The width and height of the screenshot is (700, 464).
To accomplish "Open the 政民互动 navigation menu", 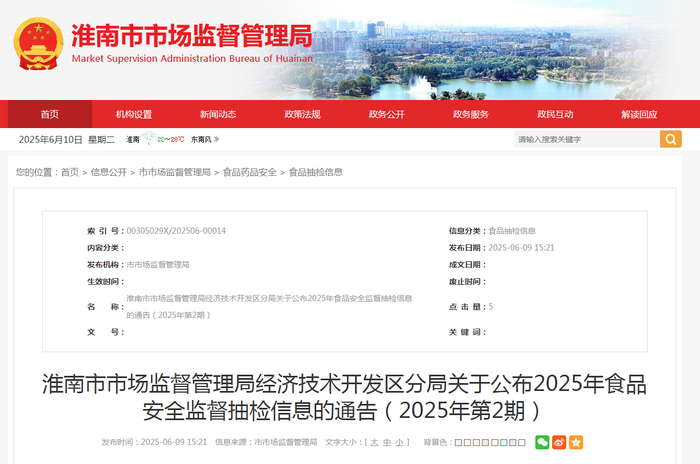I will tap(555, 114).
